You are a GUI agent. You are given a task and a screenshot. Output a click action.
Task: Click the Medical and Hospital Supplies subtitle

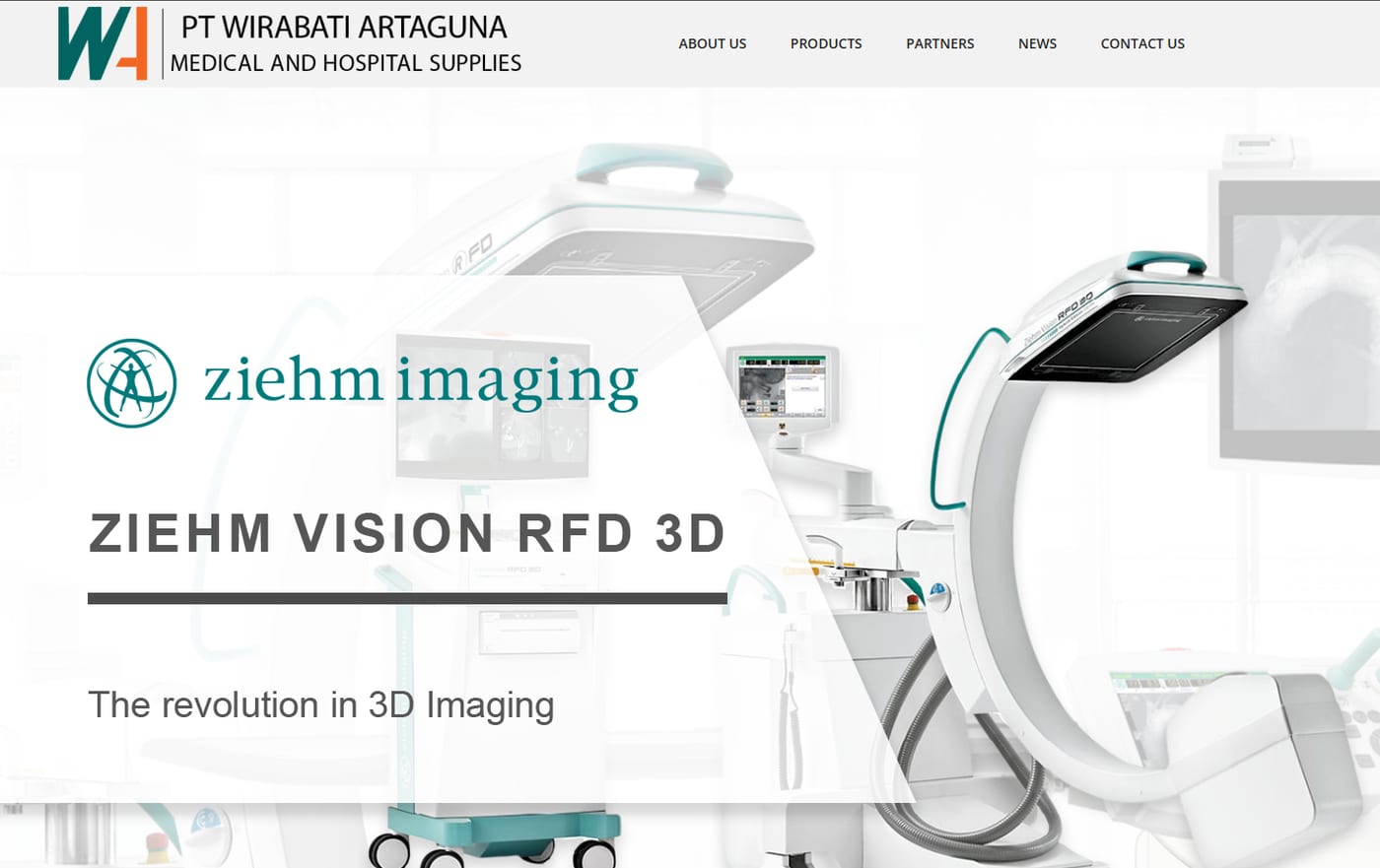coord(346,63)
